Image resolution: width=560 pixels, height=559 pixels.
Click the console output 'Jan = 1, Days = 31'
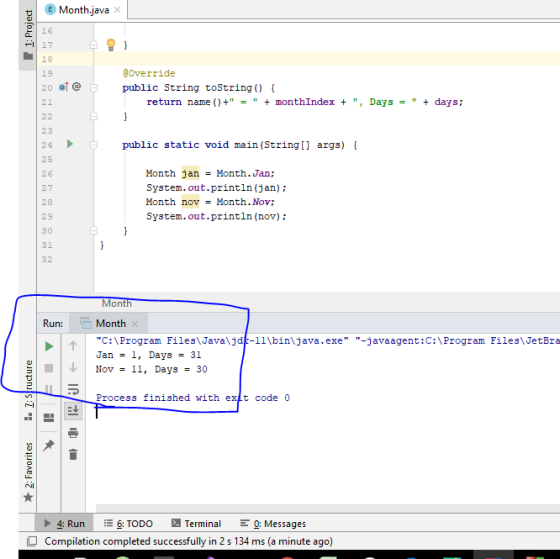point(149,355)
